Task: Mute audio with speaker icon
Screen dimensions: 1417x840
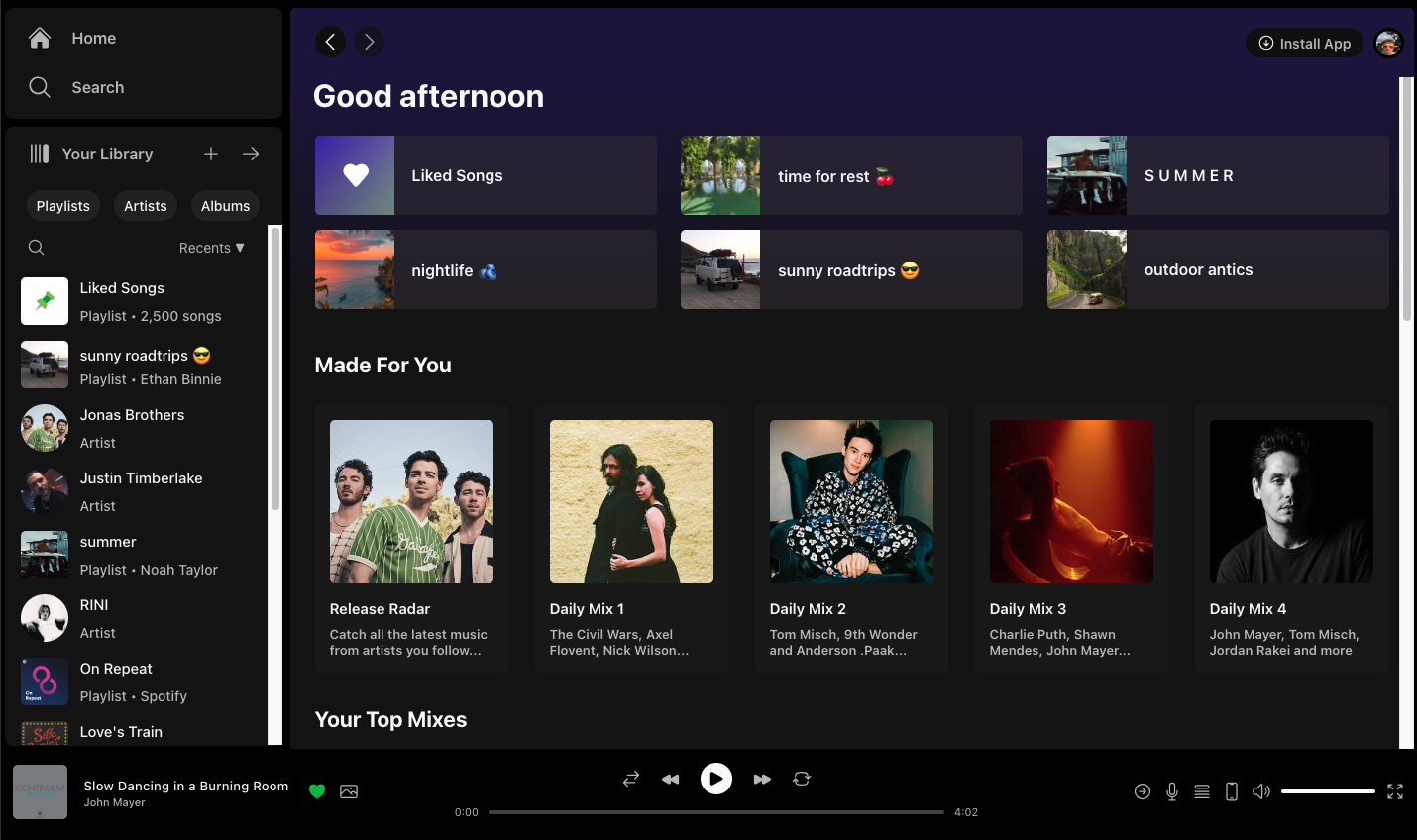Action: 1261,791
